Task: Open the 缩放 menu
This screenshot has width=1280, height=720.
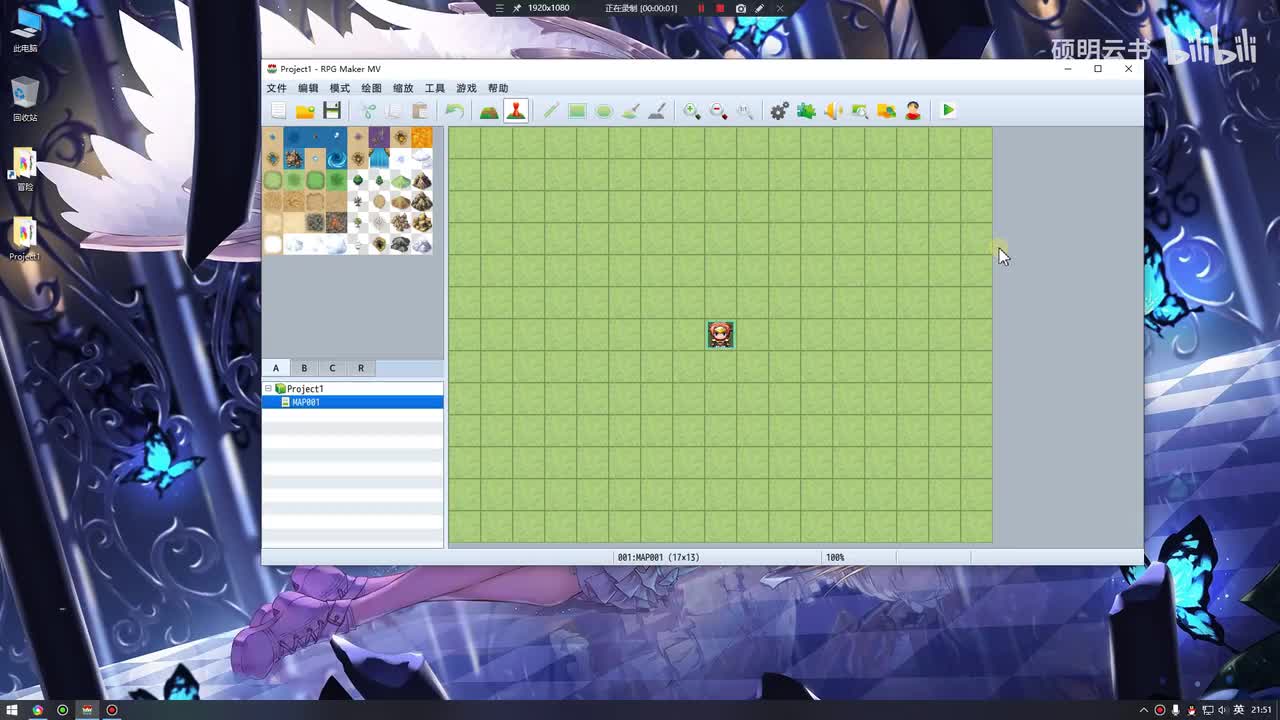Action: [x=403, y=88]
